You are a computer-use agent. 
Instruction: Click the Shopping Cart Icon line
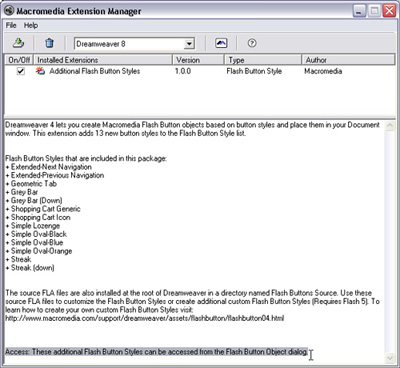38,217
